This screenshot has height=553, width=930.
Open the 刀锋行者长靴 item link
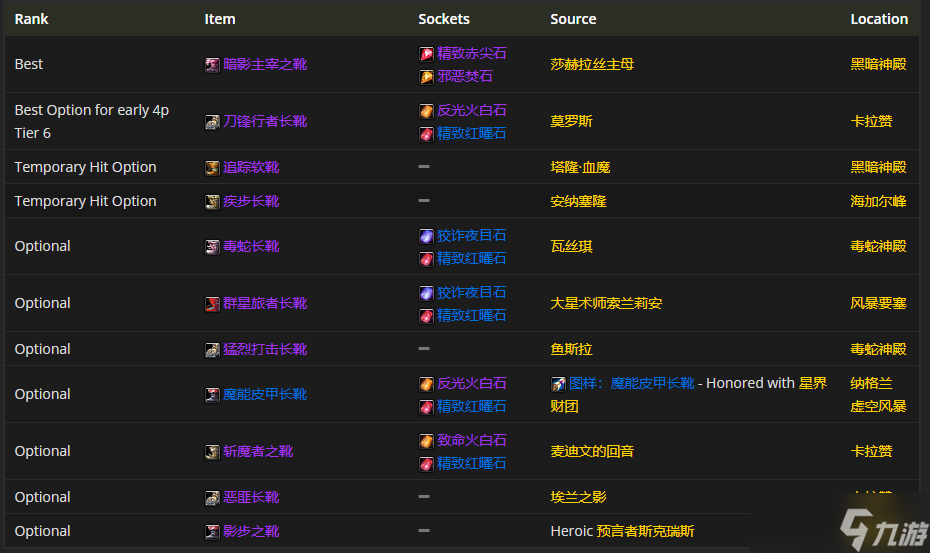(x=265, y=121)
